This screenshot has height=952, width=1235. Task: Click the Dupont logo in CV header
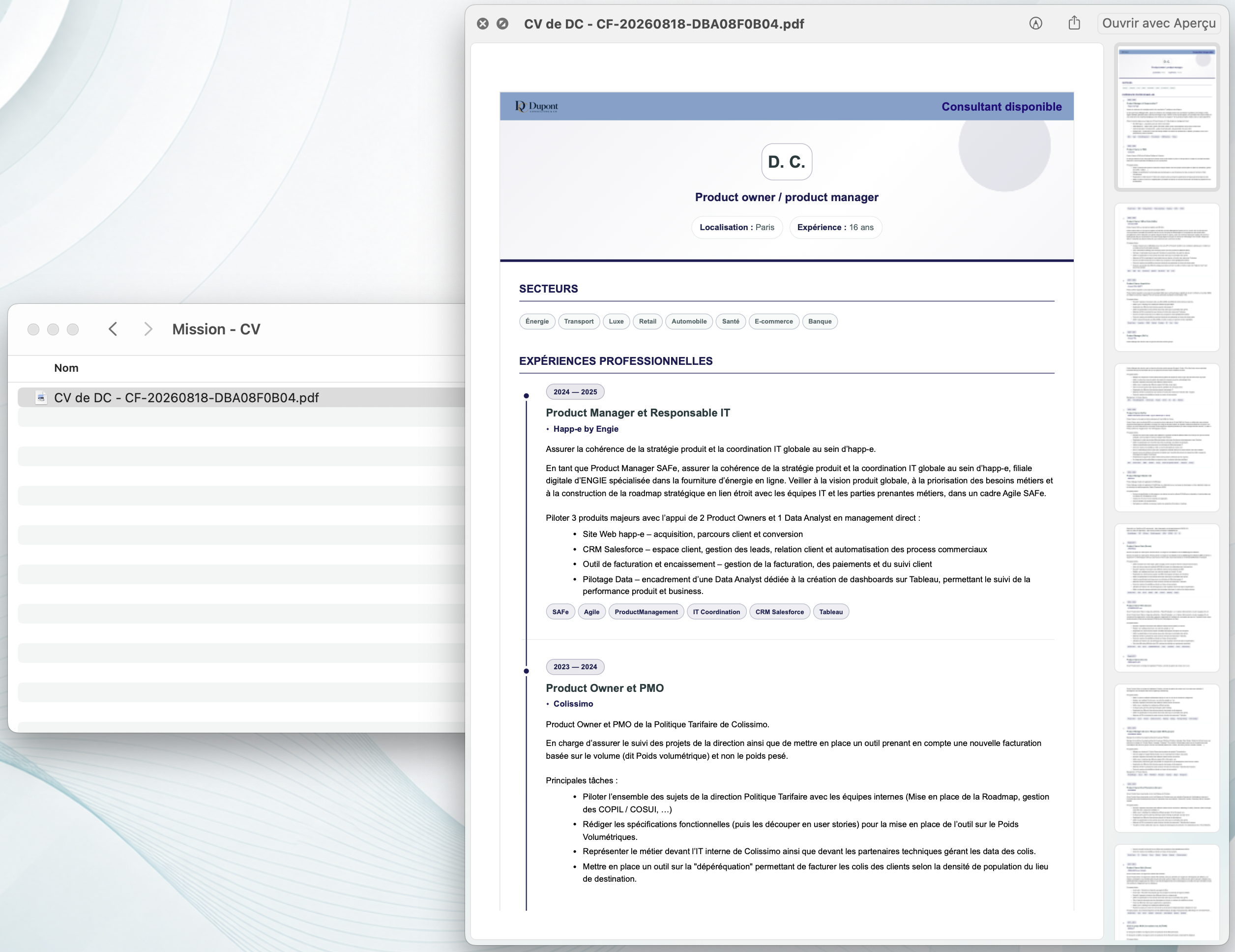coord(536,106)
